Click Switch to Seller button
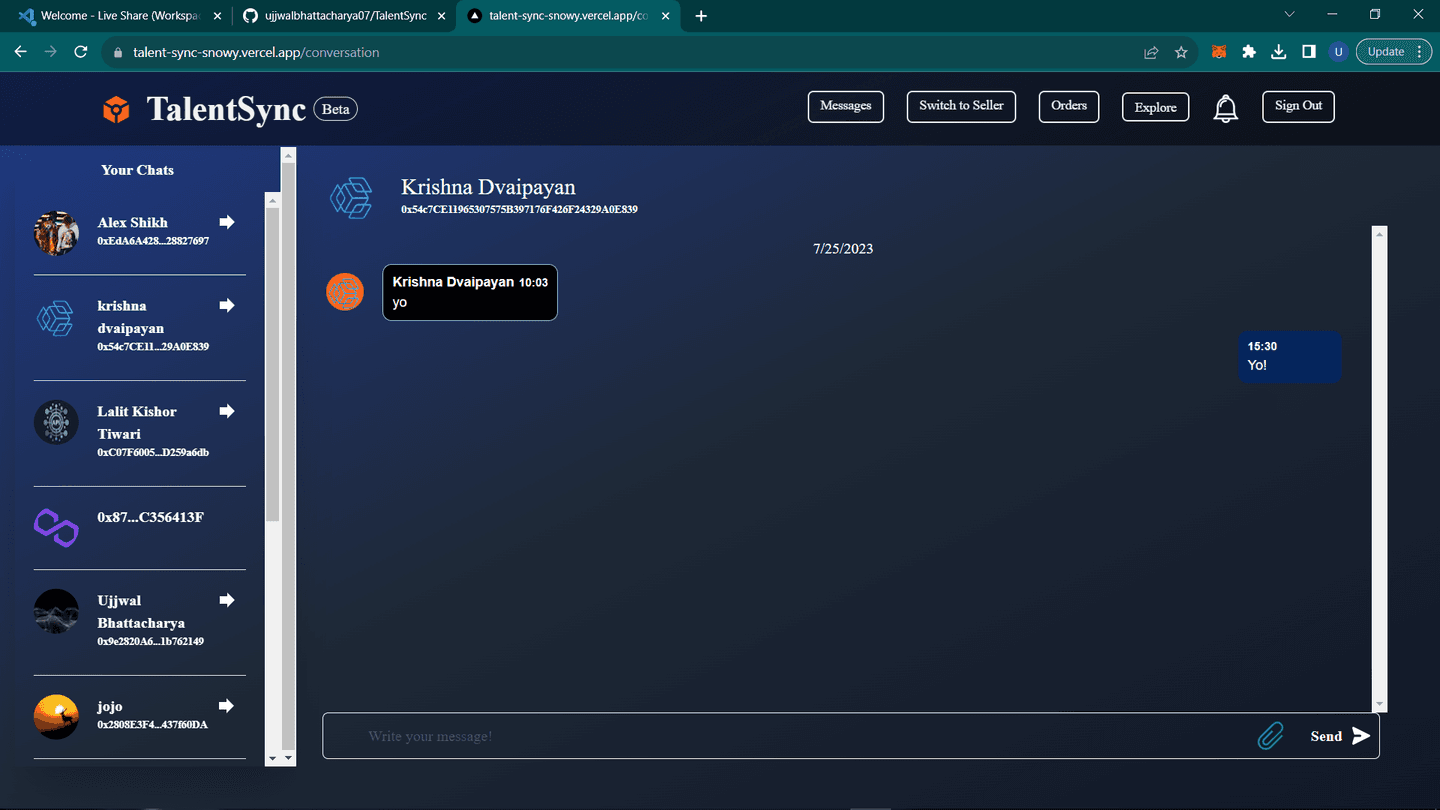1440x810 pixels. coord(961,107)
